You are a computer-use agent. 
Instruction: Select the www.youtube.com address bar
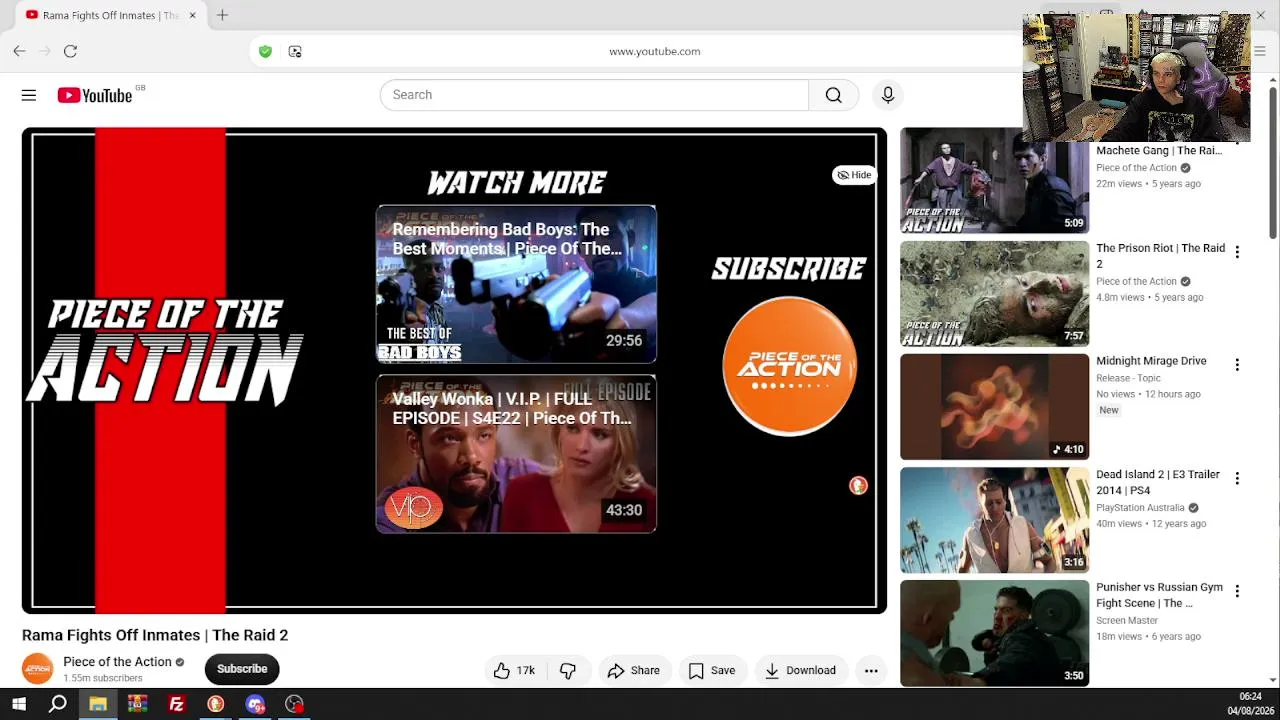(x=655, y=51)
